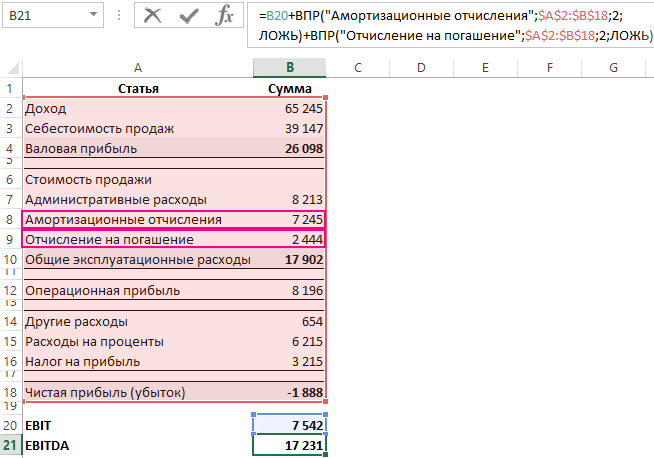Select 'Общие эксплуатационные расходы' cell
Viewport: 654px width, 458px height.
pos(138,259)
